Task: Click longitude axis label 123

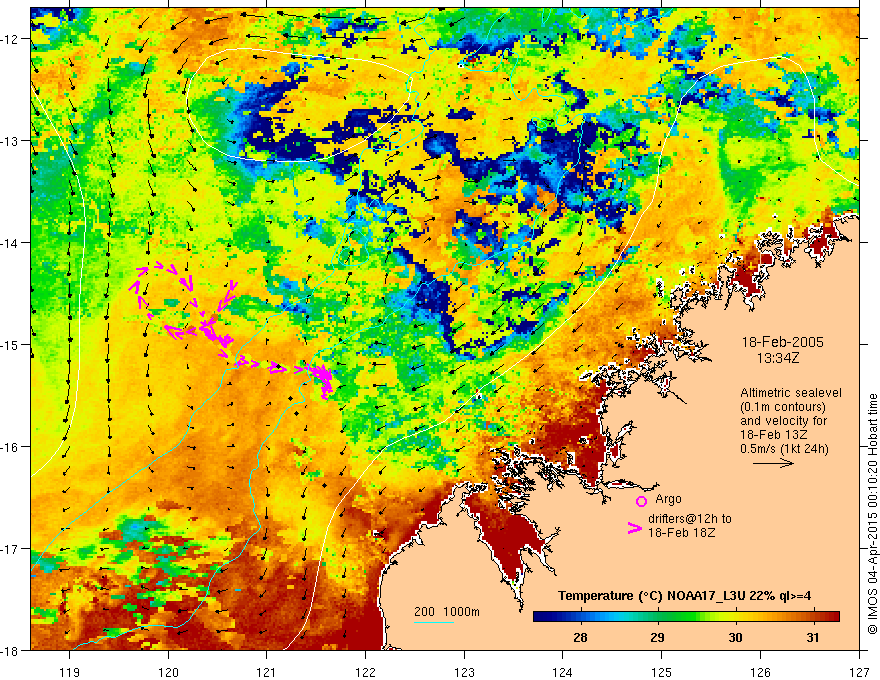Action: pos(464,672)
